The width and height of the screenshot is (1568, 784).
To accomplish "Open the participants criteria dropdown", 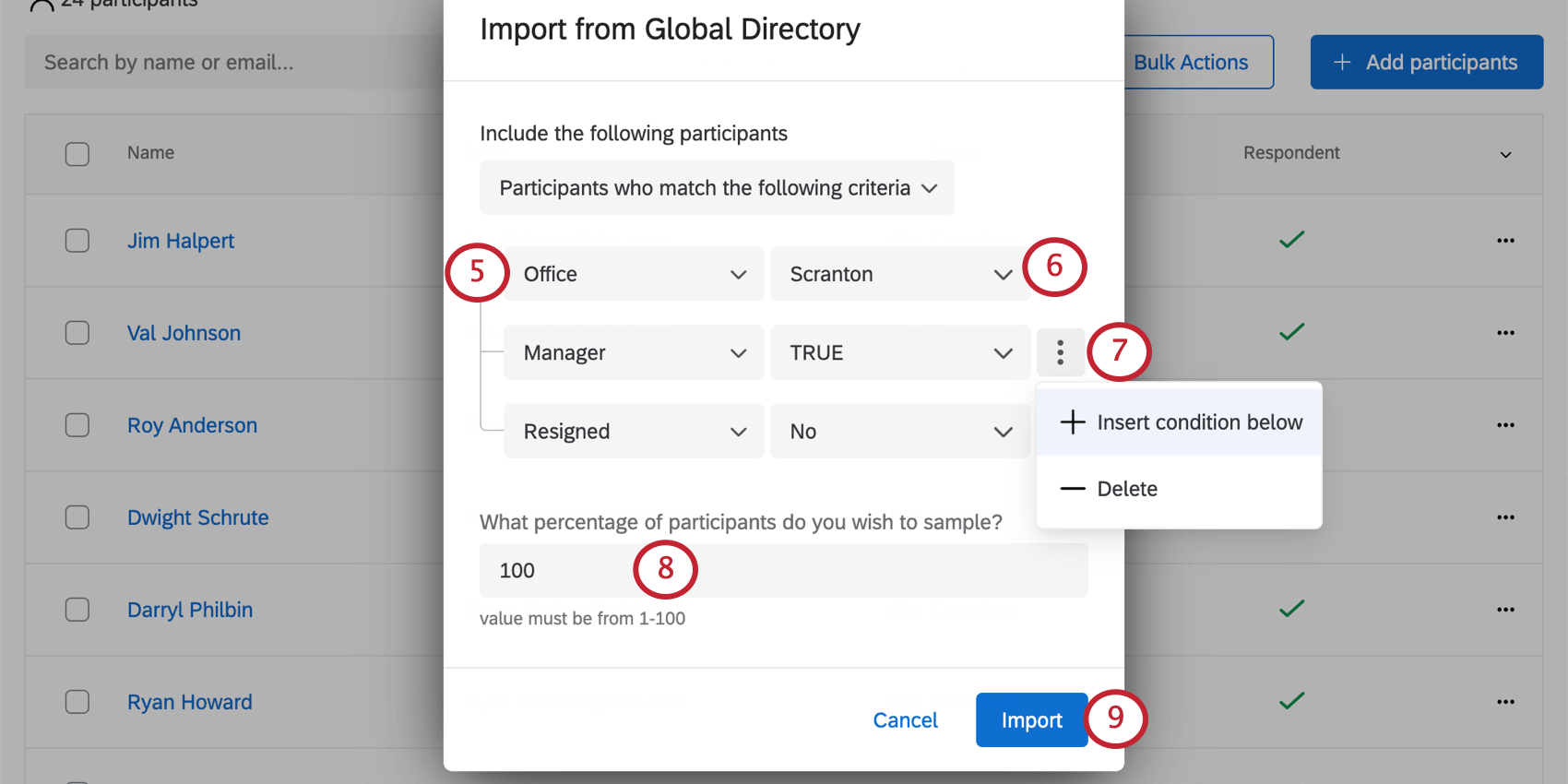I will (717, 188).
